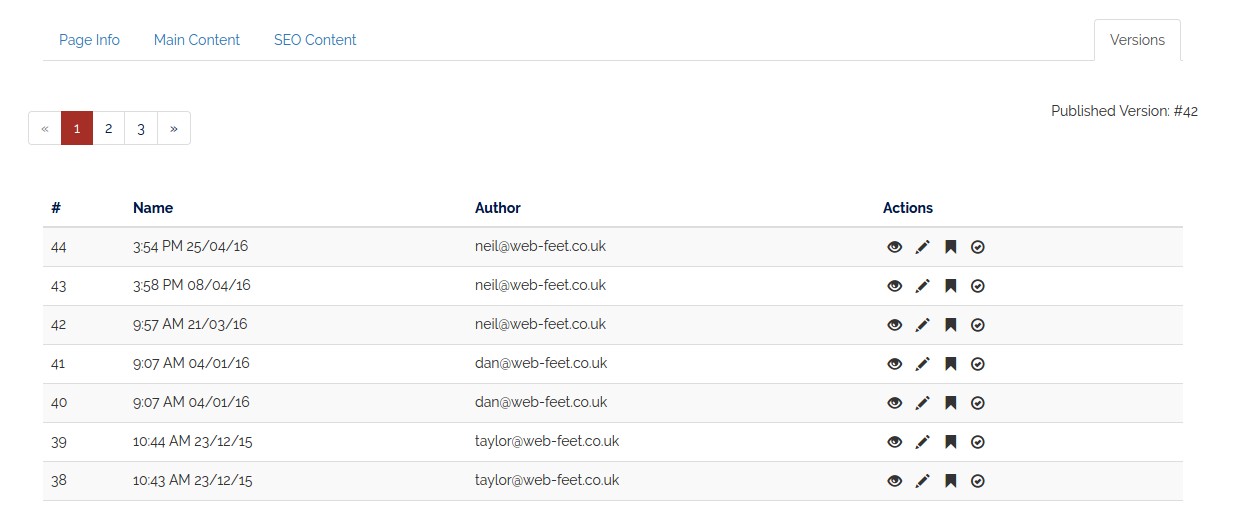The height and width of the screenshot is (511, 1258).
Task: View version 40 with the eye icon
Action: pos(895,403)
